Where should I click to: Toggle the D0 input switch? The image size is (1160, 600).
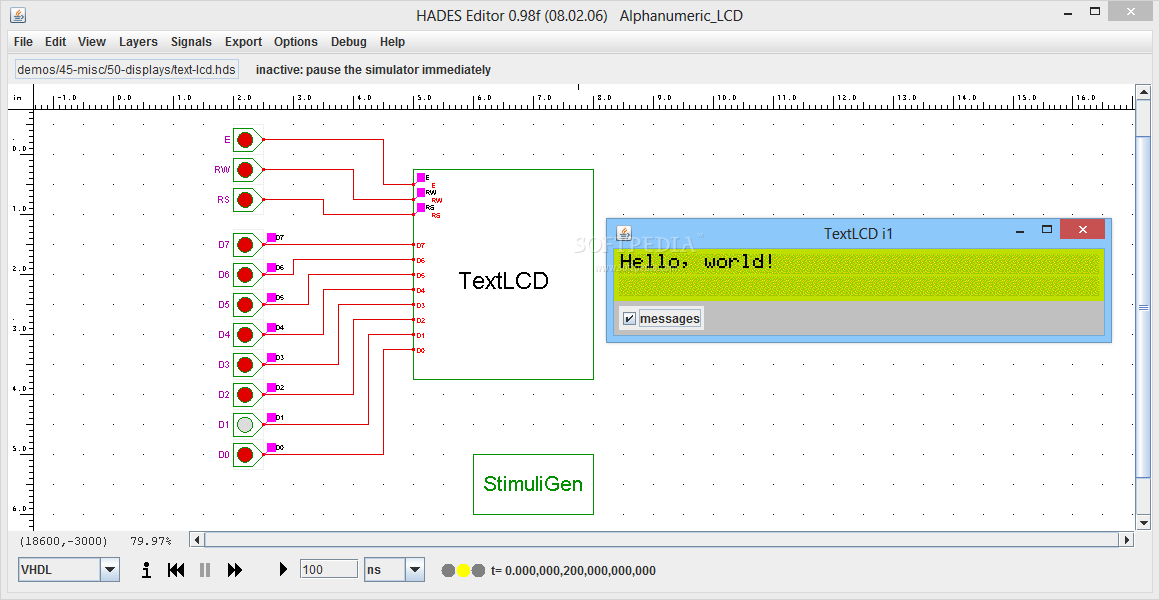tap(246, 454)
